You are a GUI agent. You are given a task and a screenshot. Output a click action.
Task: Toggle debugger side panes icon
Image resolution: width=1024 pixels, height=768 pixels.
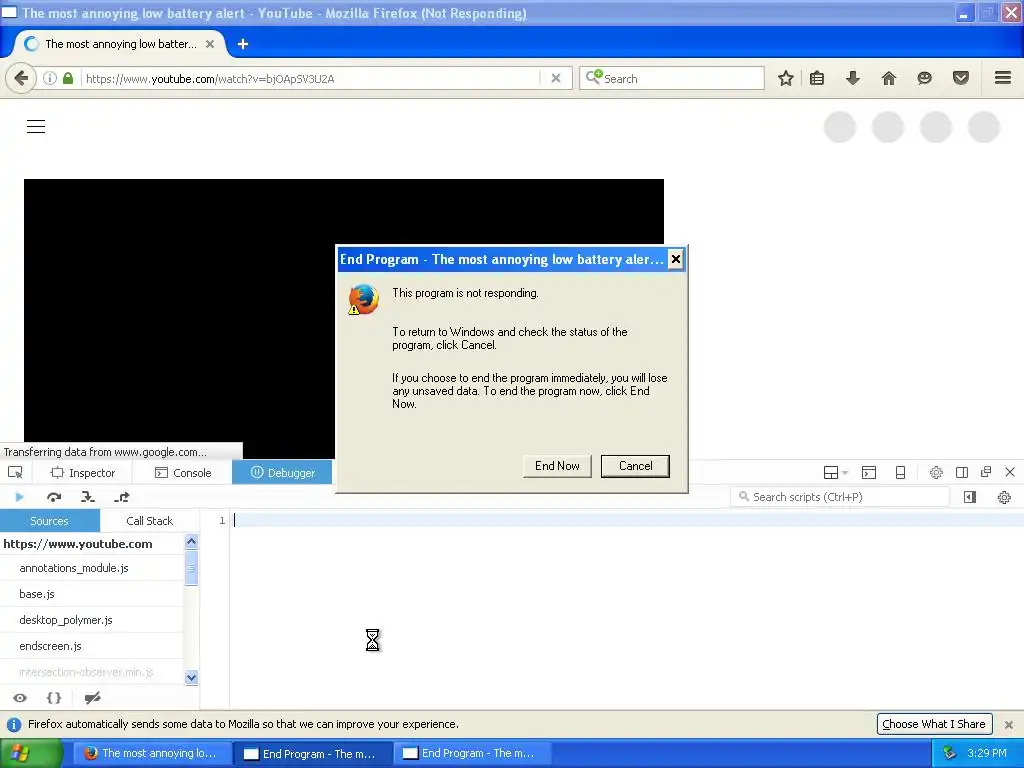click(970, 497)
